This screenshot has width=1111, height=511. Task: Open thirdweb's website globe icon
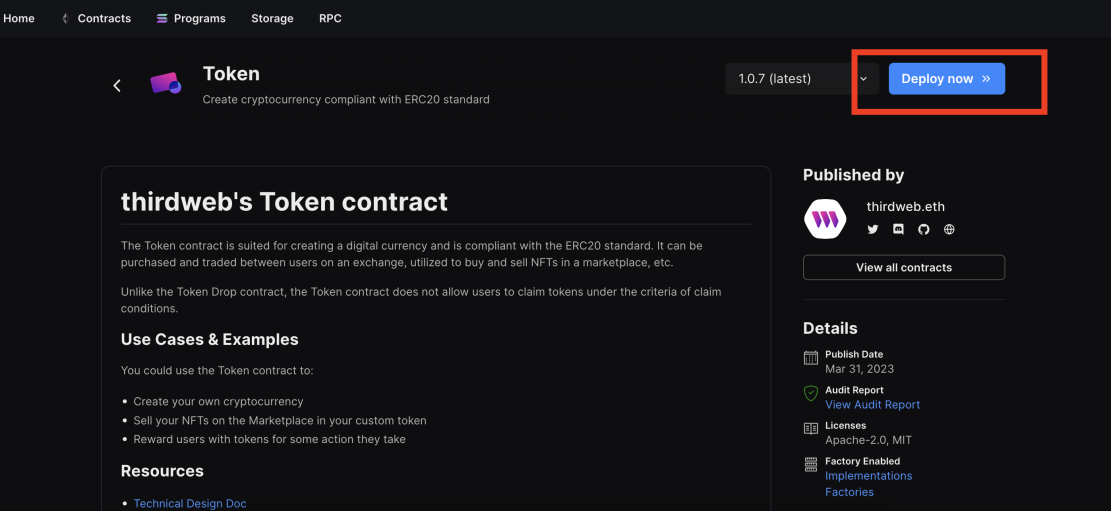pyautogui.click(x=949, y=230)
